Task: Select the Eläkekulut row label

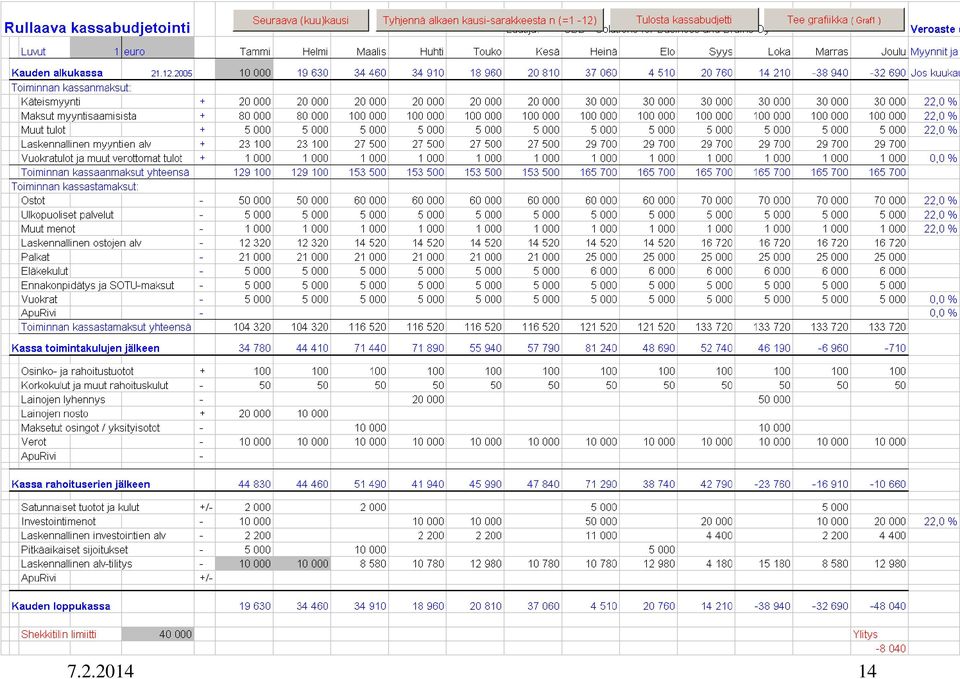Action: pyautogui.click(x=45, y=271)
